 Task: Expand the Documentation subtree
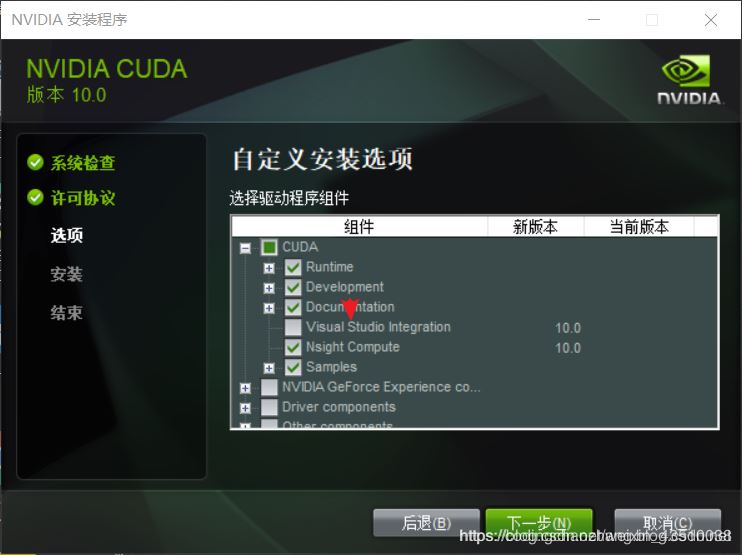click(269, 308)
